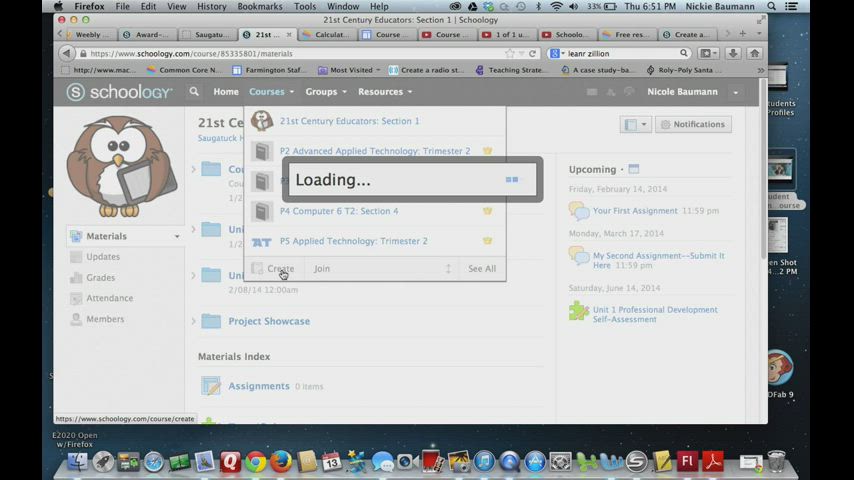854x480 pixels.
Task: Click the Notifications button
Action: click(692, 124)
